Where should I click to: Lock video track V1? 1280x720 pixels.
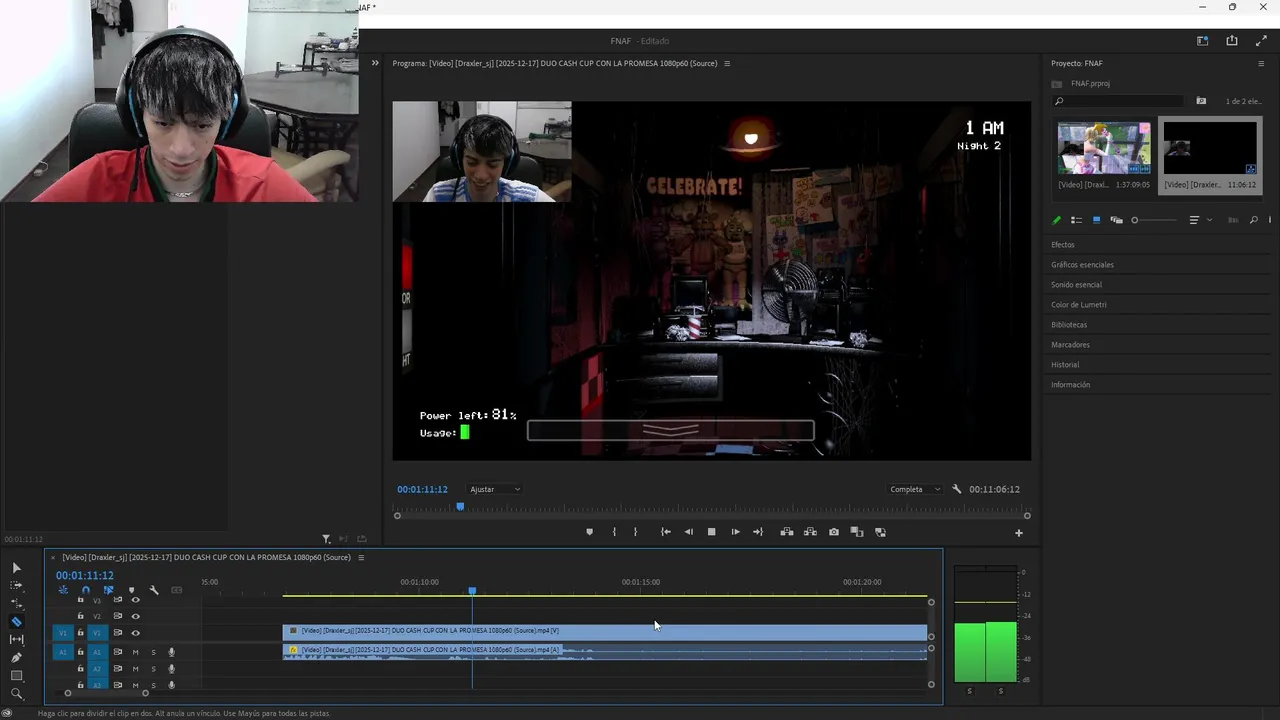81,633
